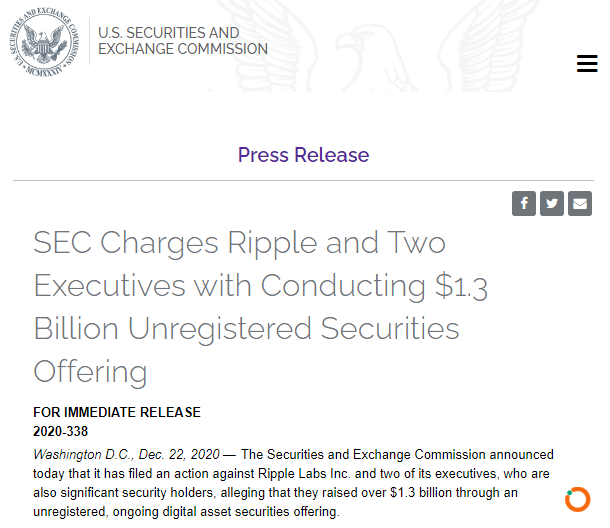This screenshot has height=528, width=610.
Task: Click the faded eagle watermark in header
Action: pos(373,51)
